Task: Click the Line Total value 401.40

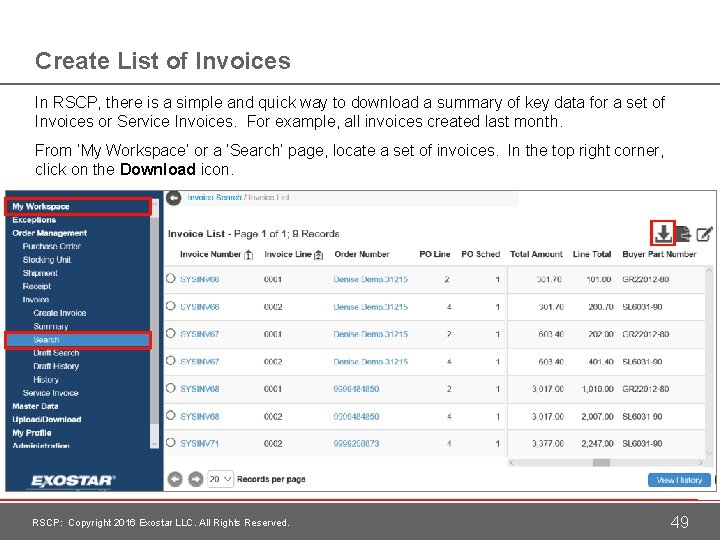Action: (x=601, y=361)
